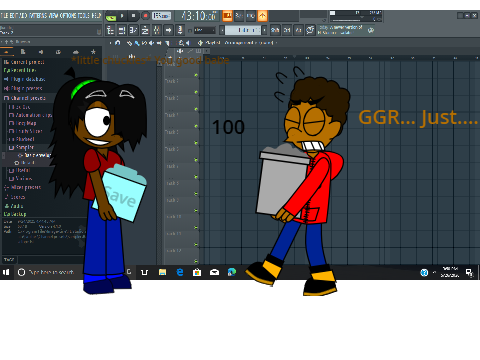
Task: Mute Track 1 with its green dot
Action: [x=196, y=75]
